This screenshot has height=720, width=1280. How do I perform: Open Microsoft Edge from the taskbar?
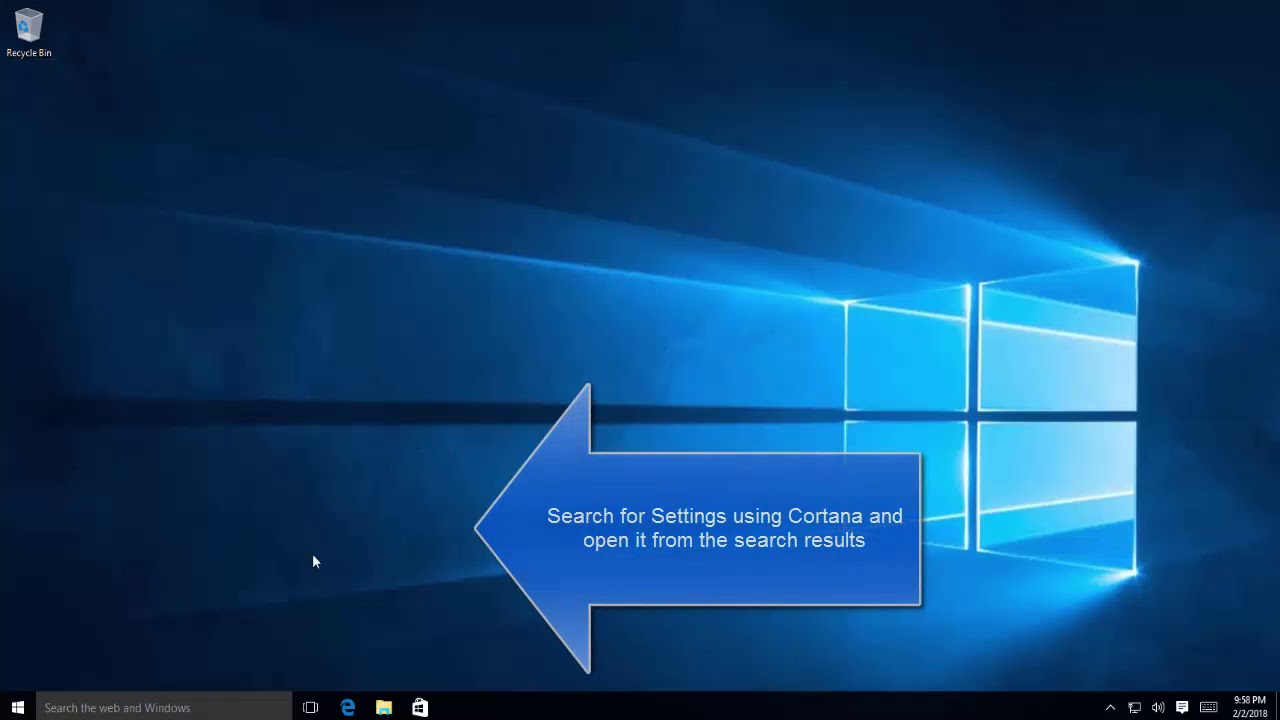347,707
